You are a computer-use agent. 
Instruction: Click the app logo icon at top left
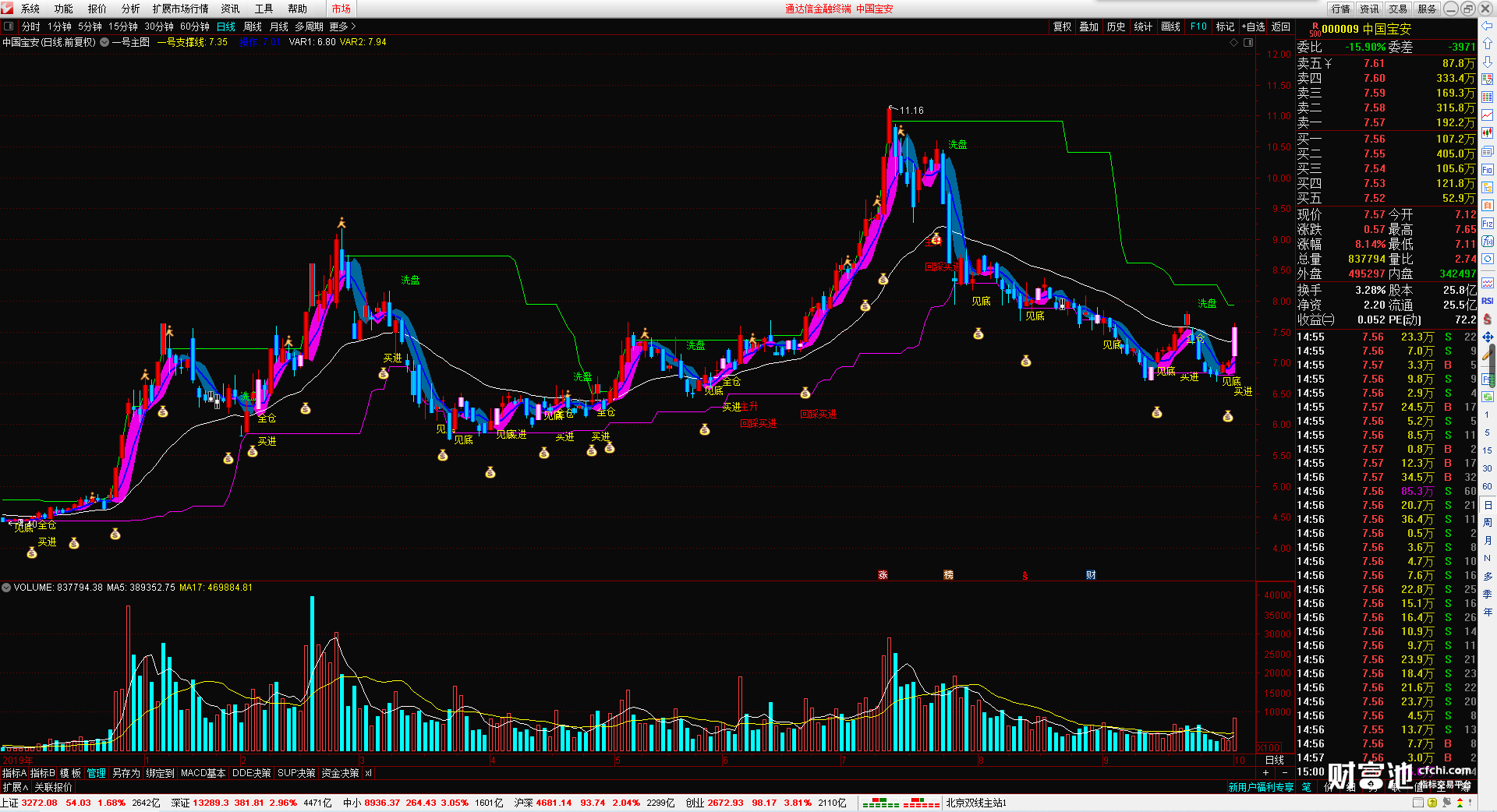8,8
